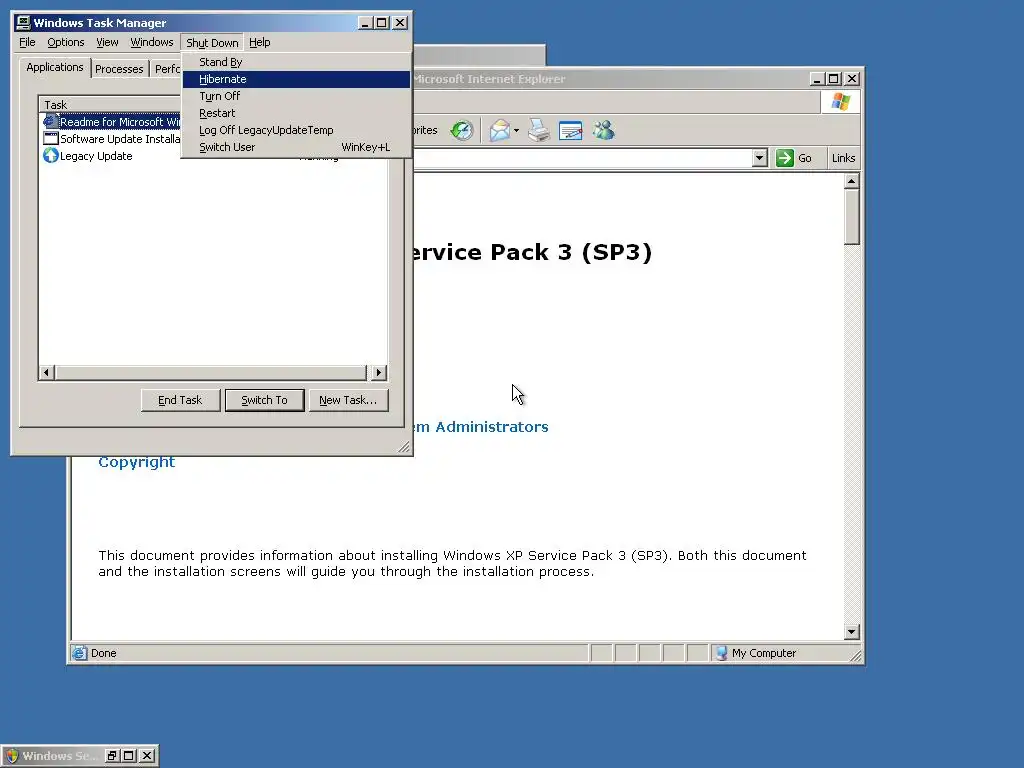1024x768 pixels.
Task: Click the My Computer zone icon in status bar
Action: (722, 653)
